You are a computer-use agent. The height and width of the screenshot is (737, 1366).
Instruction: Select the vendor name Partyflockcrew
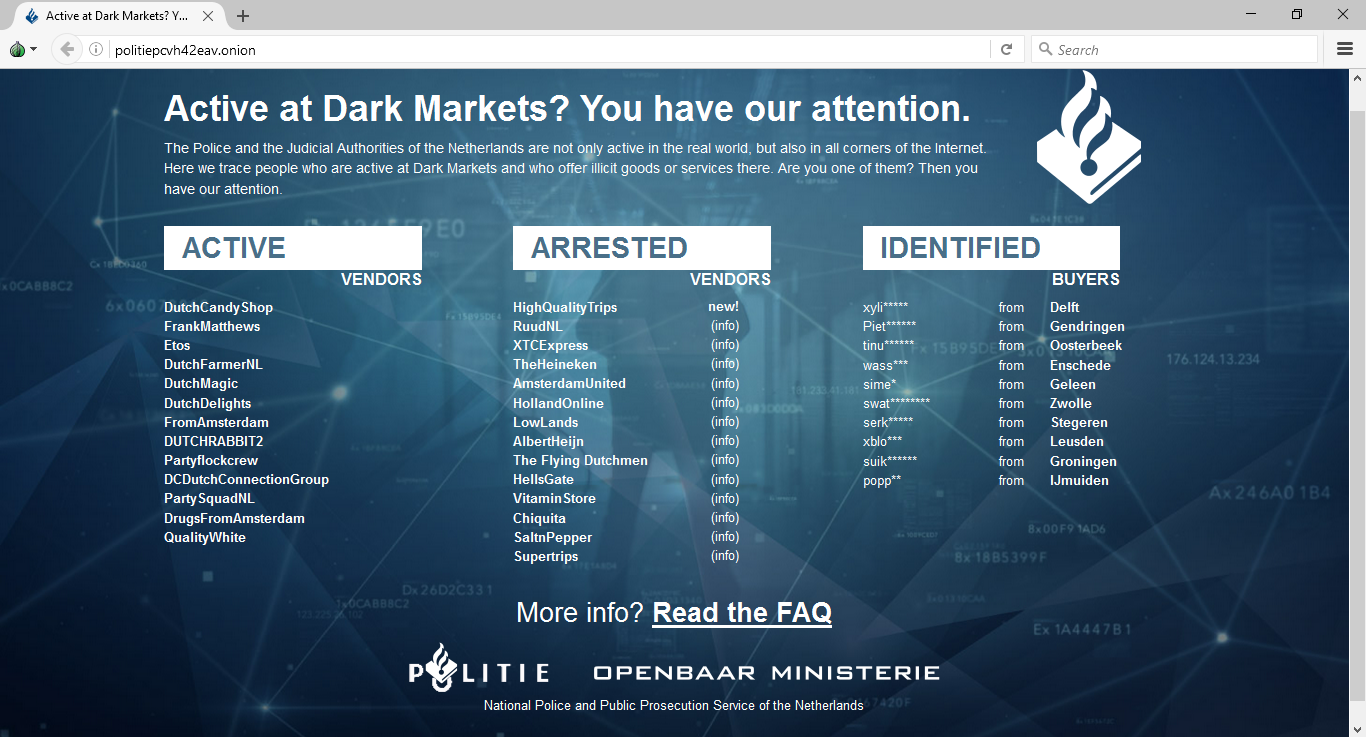point(211,460)
